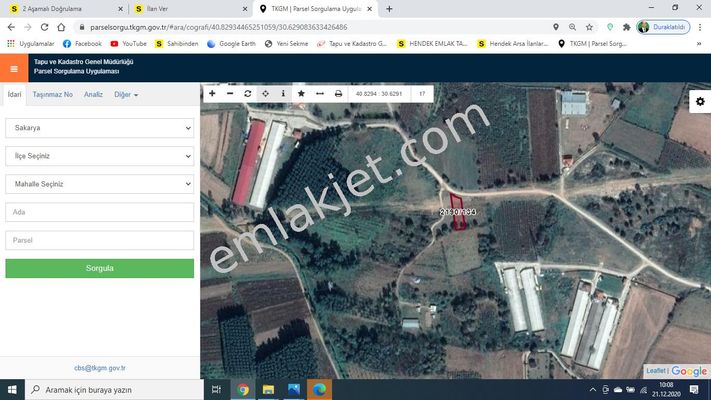Click the info icon in map toolbar
This screenshot has width=711, height=400.
283,93
